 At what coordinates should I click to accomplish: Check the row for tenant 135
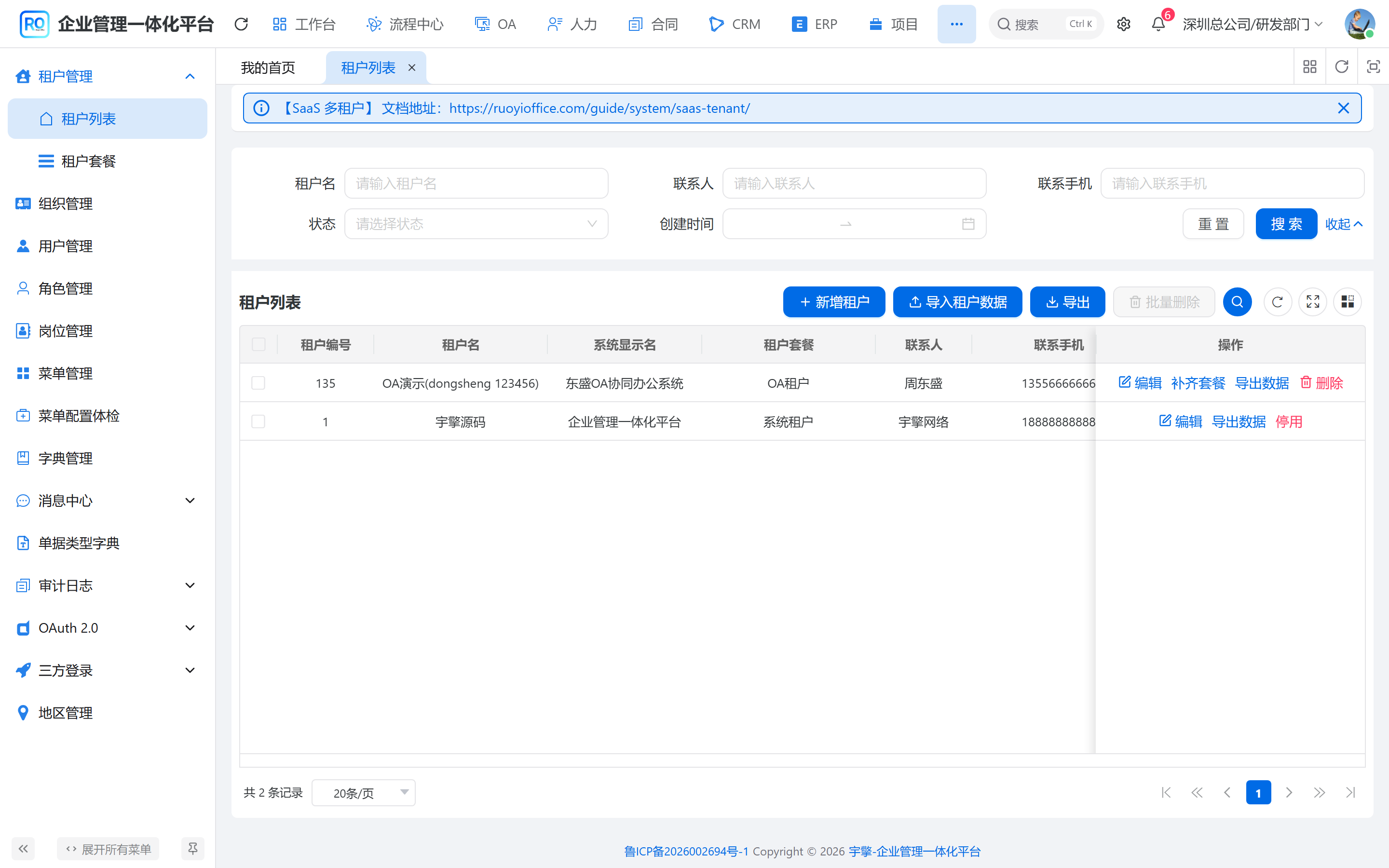259,383
